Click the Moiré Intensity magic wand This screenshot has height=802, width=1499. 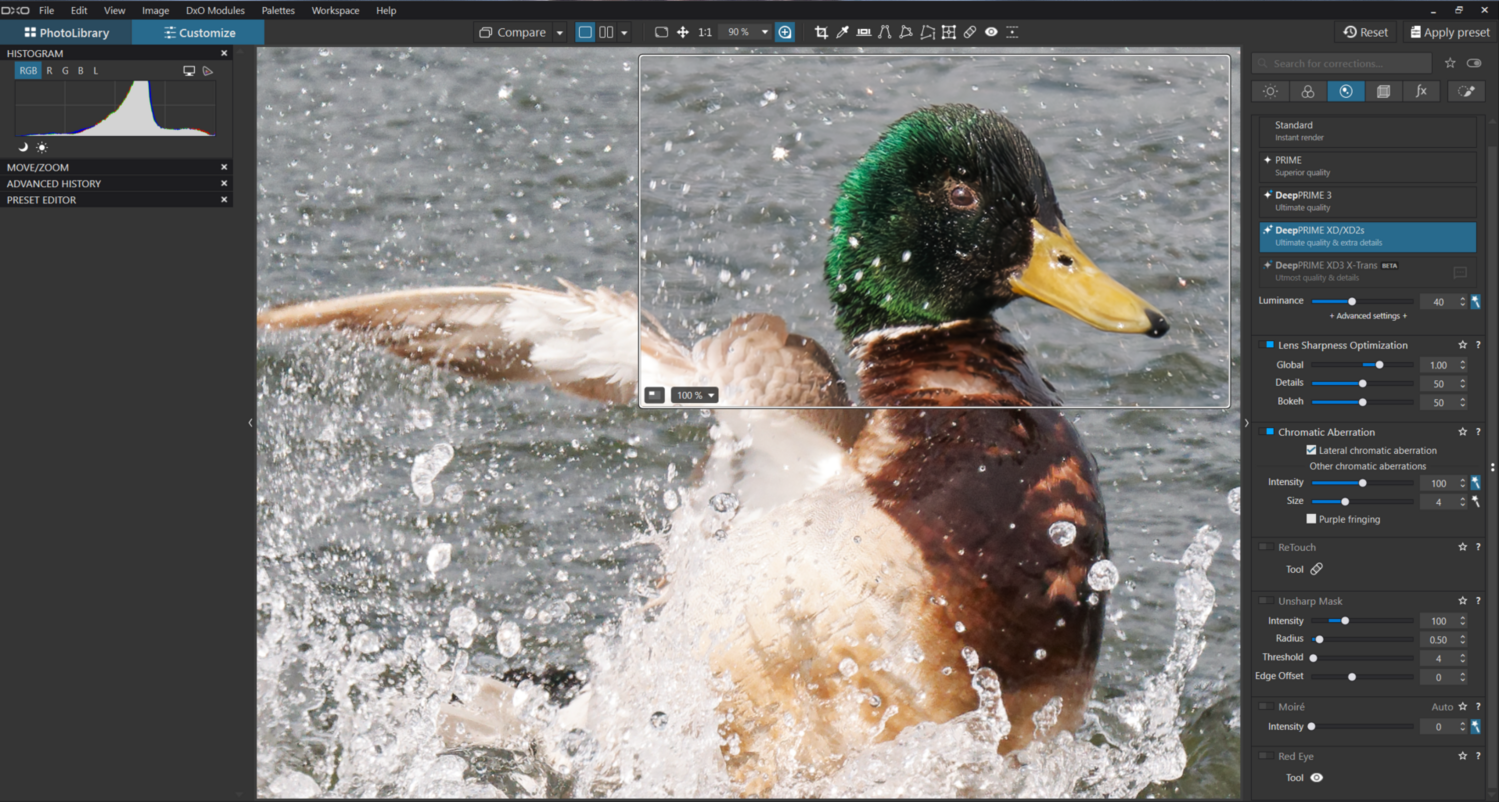(1476, 727)
